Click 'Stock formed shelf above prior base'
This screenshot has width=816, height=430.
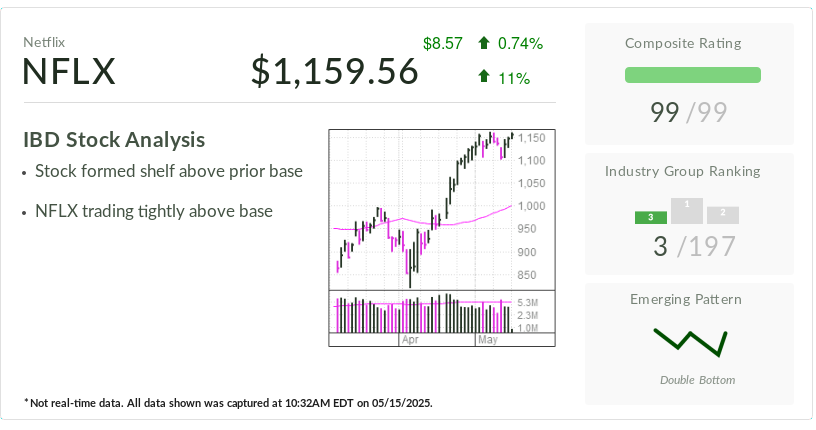pyautogui.click(x=168, y=172)
